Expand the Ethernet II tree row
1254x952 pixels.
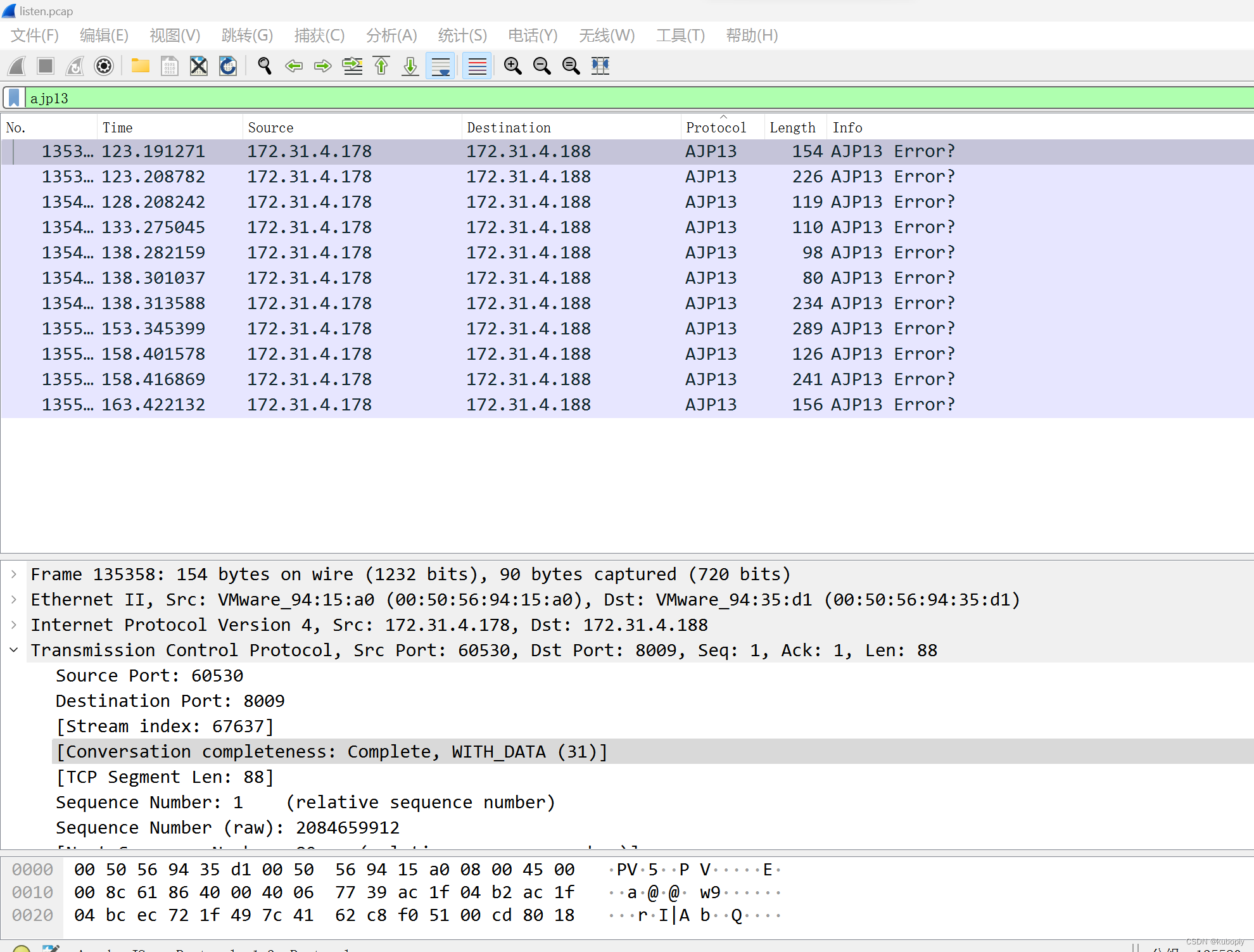click(x=14, y=599)
